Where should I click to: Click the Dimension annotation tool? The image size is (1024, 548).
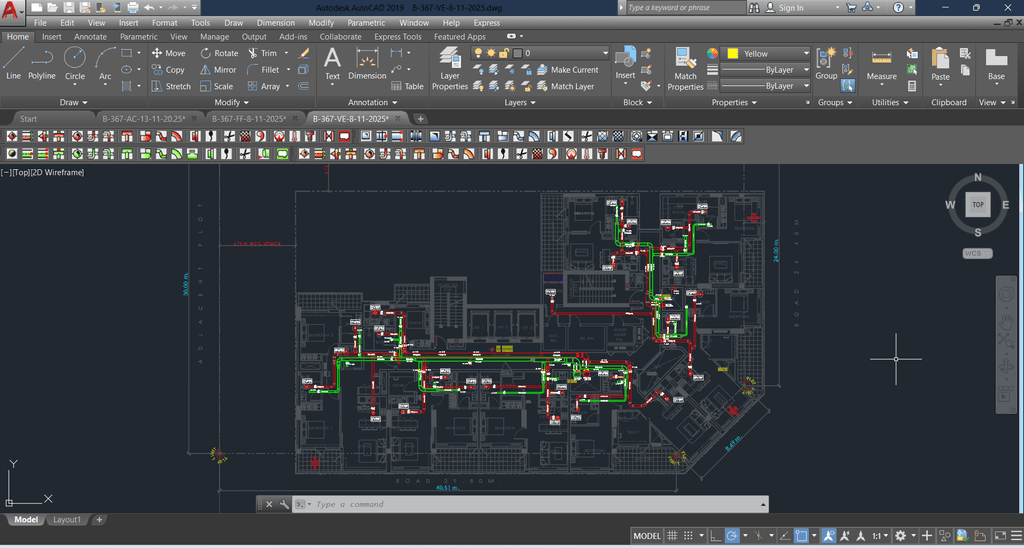click(x=367, y=64)
